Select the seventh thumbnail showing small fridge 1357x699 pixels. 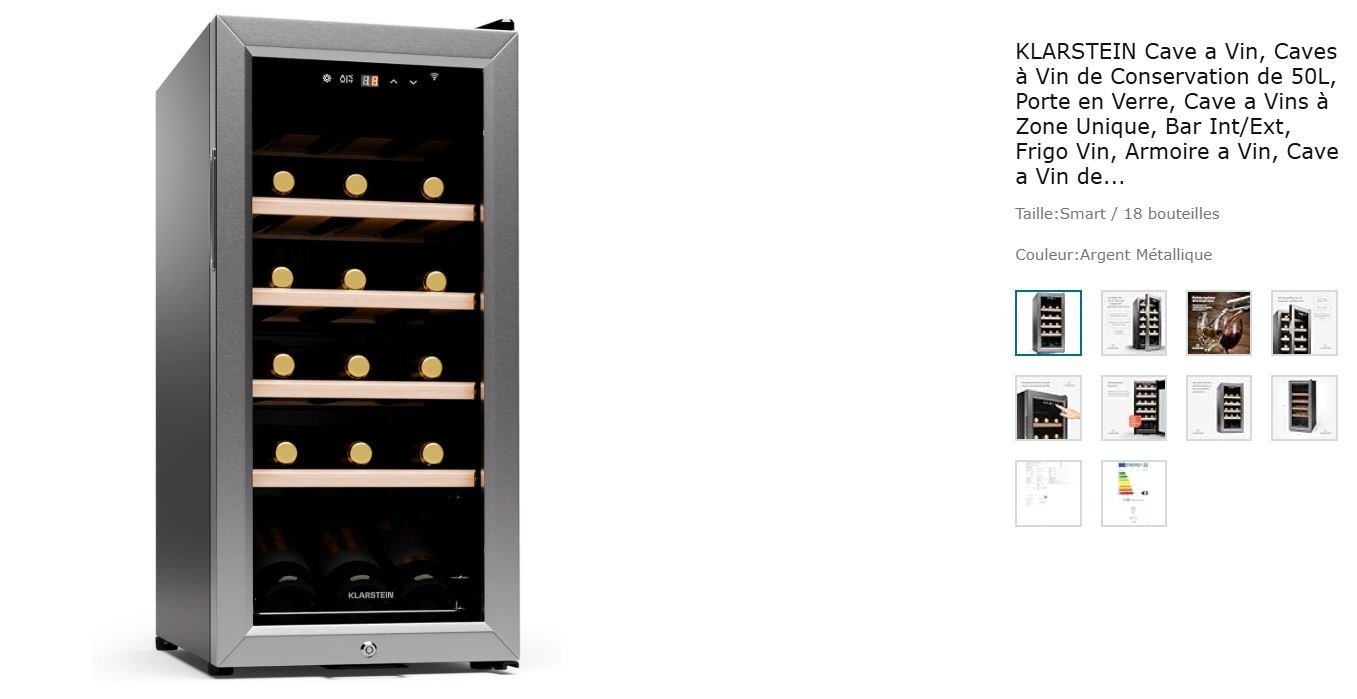[1219, 408]
